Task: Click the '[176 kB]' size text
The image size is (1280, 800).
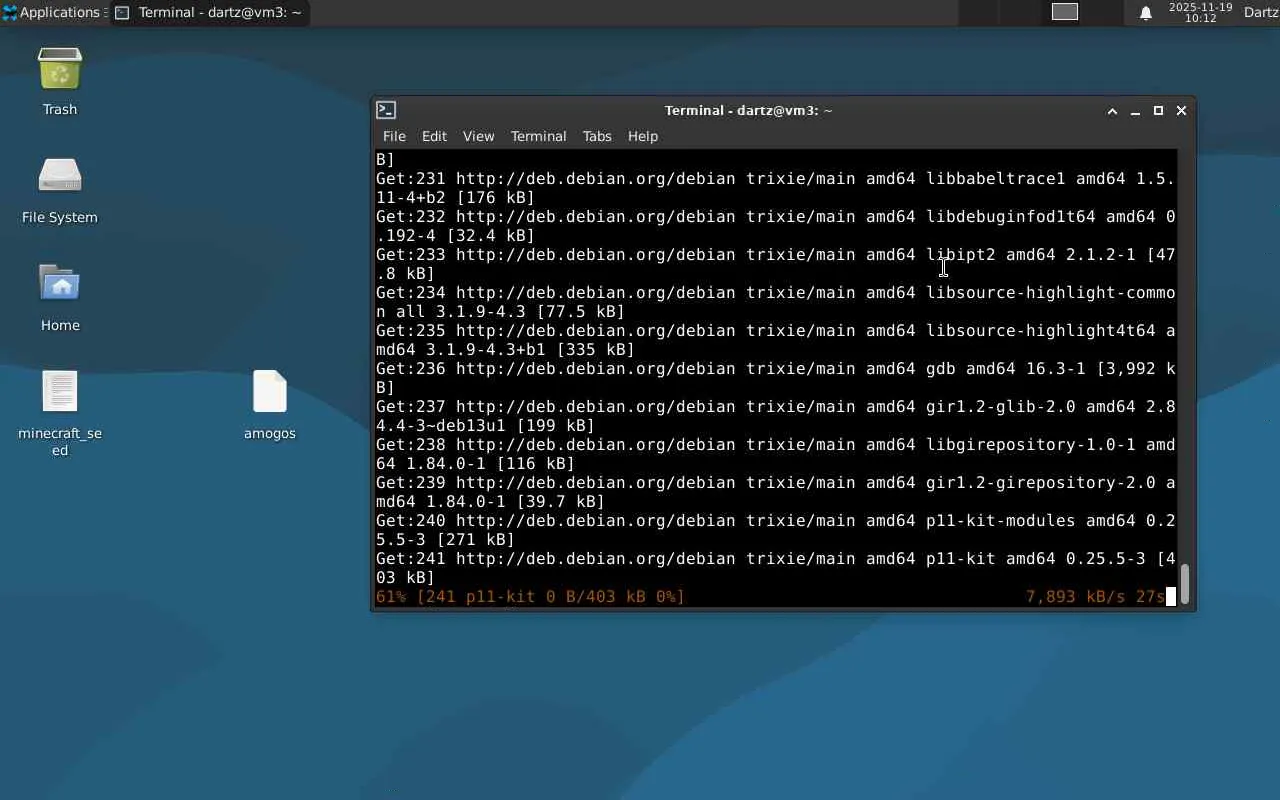Action: [x=495, y=198]
